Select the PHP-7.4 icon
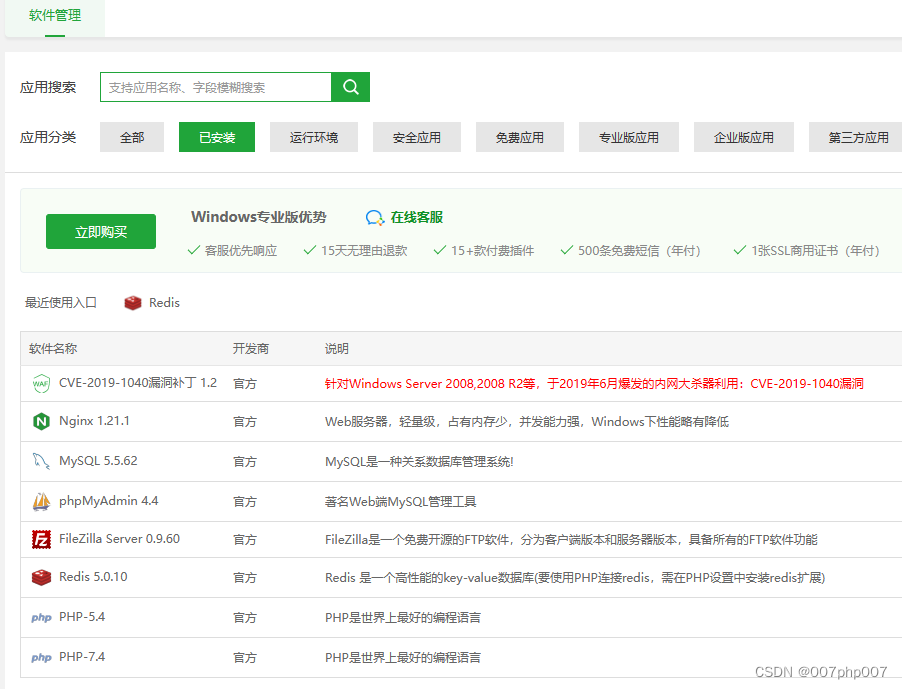 (x=40, y=656)
